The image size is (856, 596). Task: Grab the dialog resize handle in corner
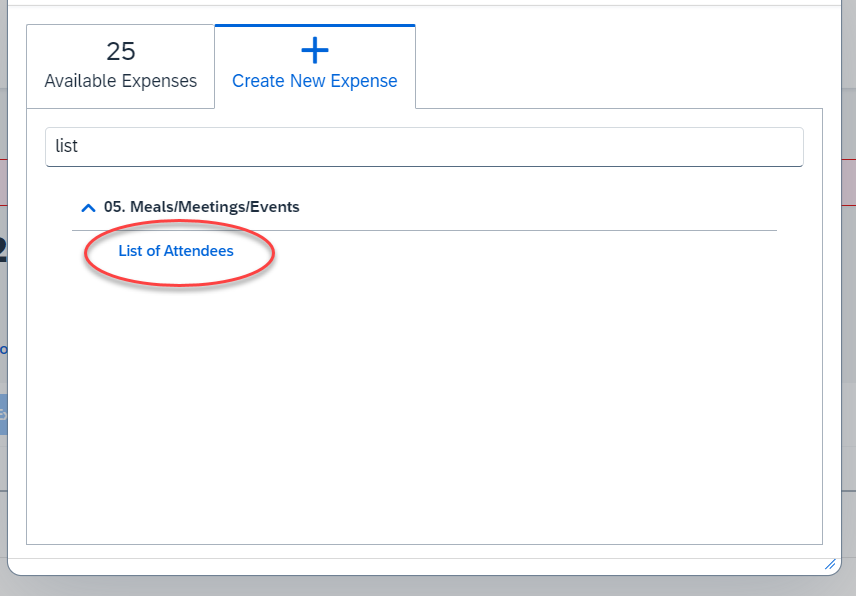pos(830,564)
